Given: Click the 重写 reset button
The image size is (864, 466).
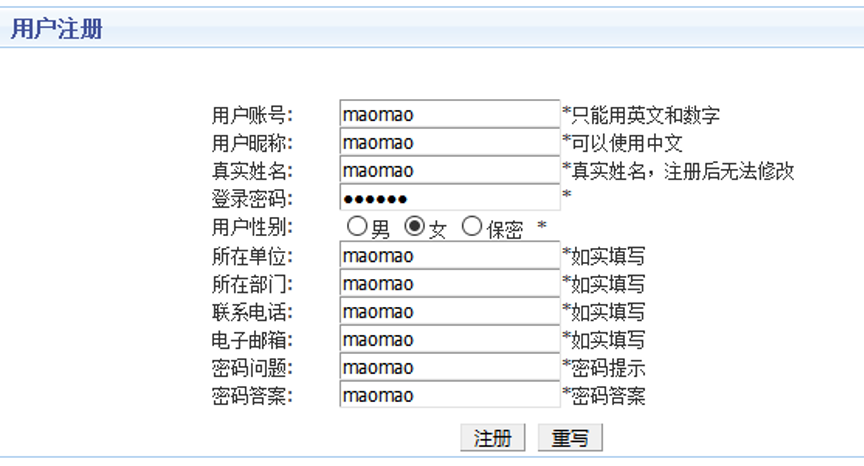Looking at the screenshot, I should click(570, 438).
